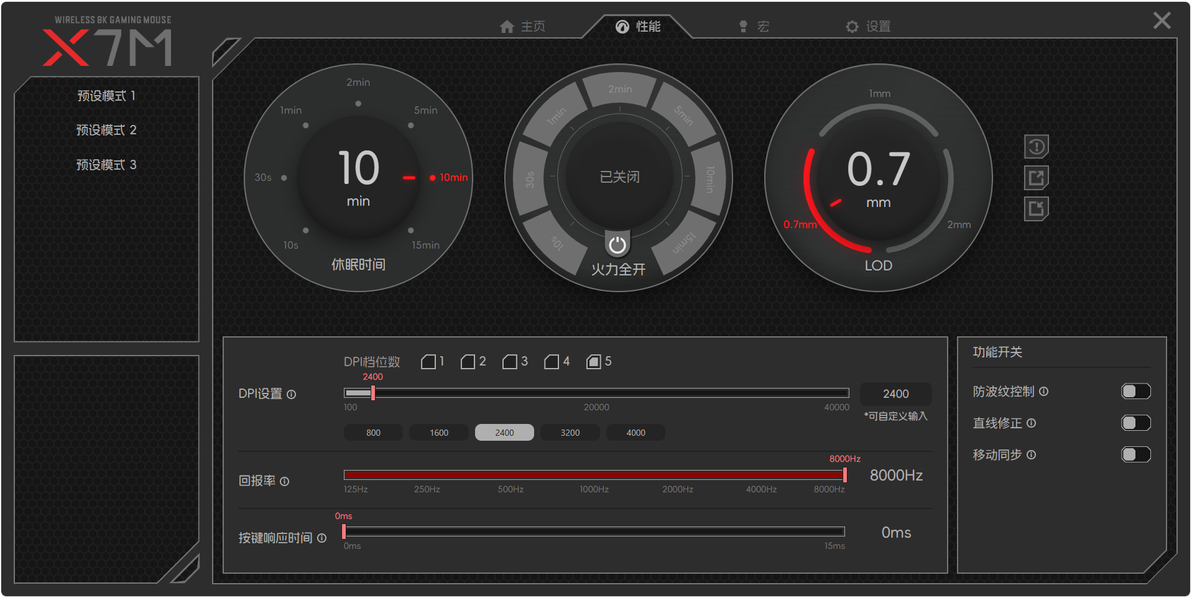Select the 10min segment on 火力全开 dial
Image resolution: width=1192 pixels, height=598 pixels.
(x=709, y=179)
